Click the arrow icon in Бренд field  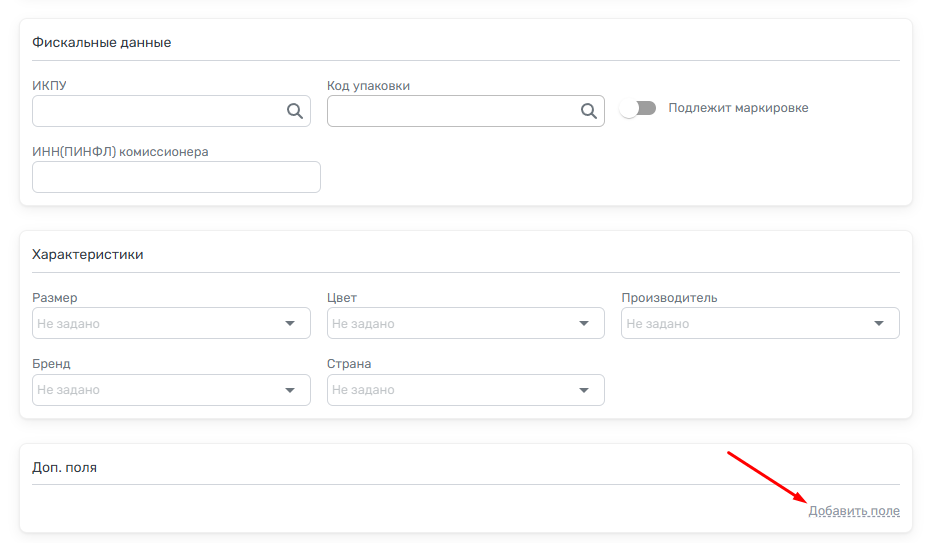coord(290,390)
